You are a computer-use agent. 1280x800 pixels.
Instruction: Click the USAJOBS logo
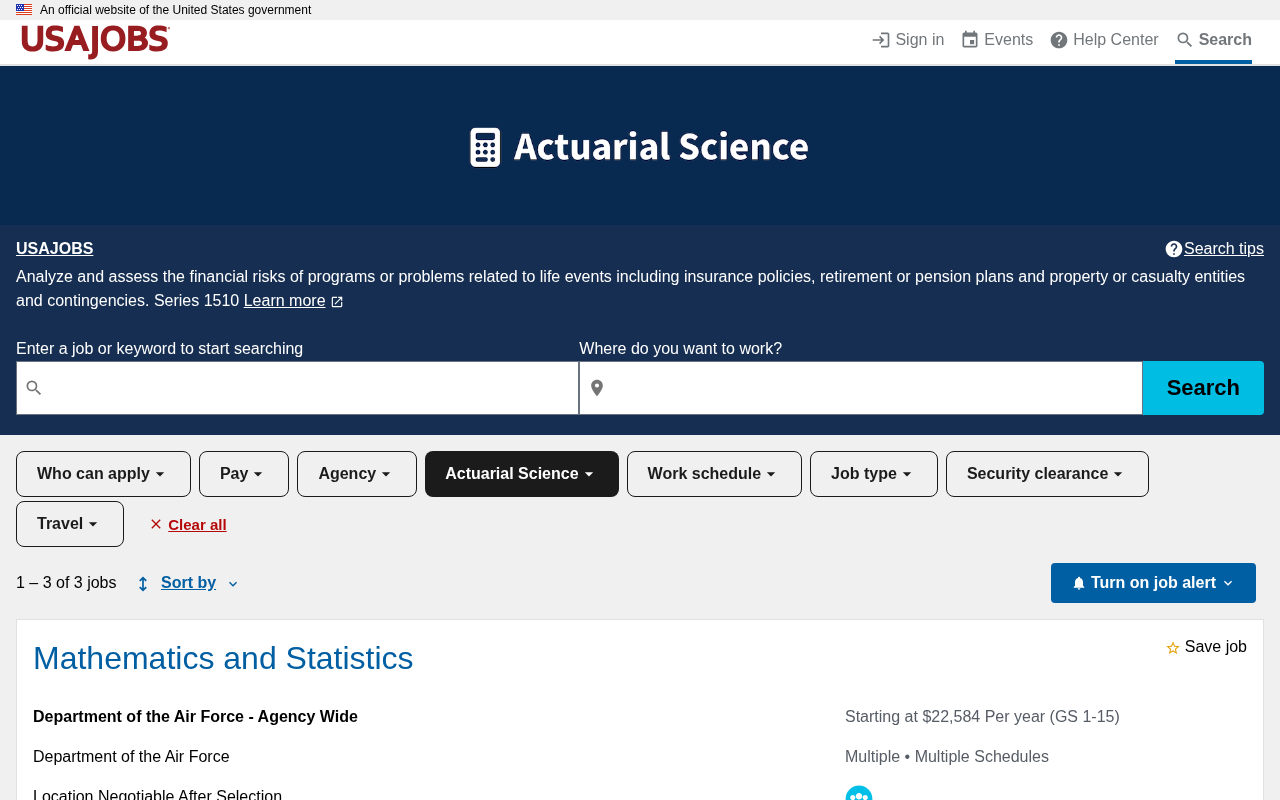(95, 41)
